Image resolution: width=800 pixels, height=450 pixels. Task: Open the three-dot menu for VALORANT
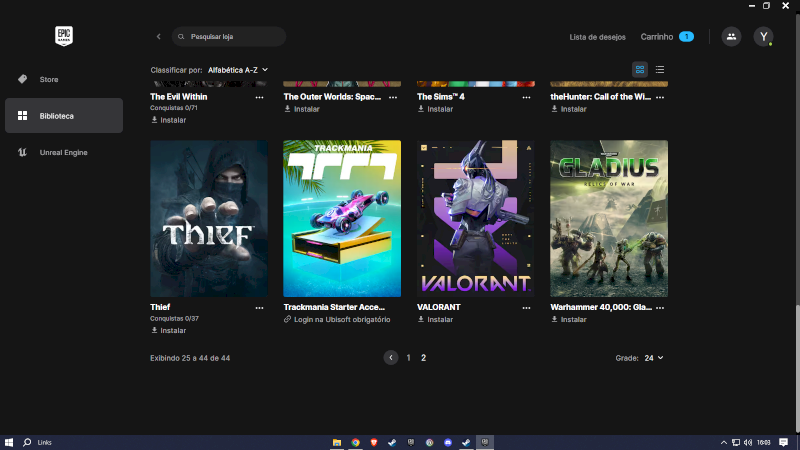click(526, 308)
